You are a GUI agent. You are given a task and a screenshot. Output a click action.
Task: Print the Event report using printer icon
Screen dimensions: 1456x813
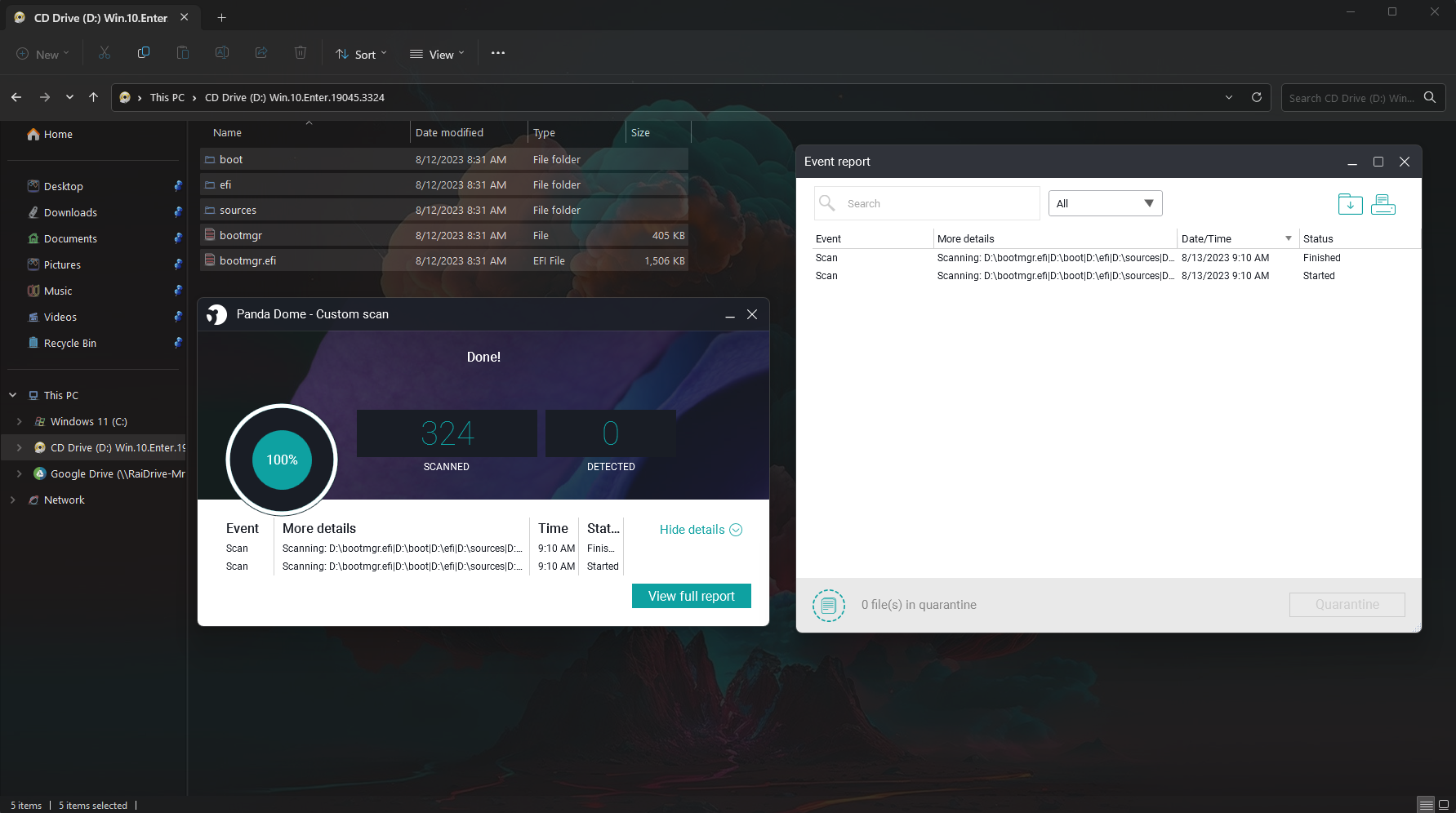point(1383,204)
